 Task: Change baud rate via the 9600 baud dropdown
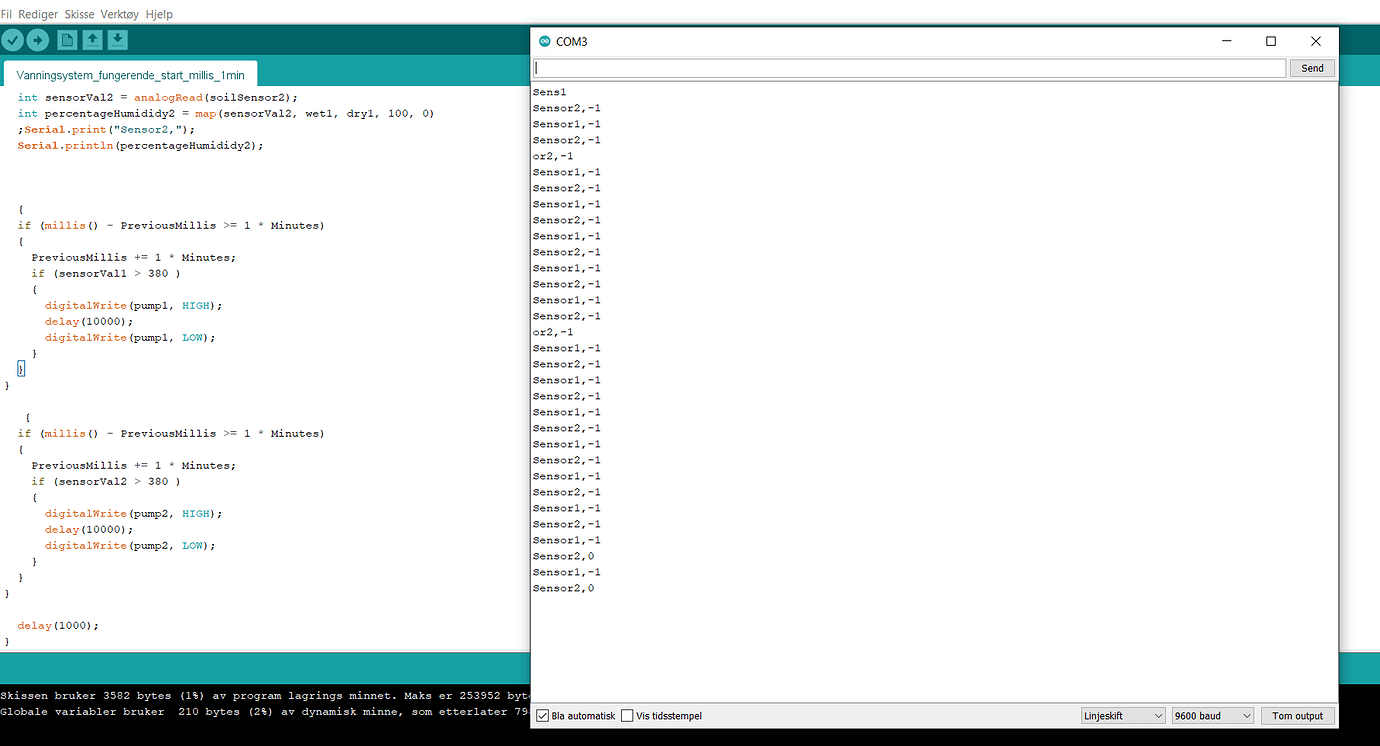pyautogui.click(x=1212, y=715)
